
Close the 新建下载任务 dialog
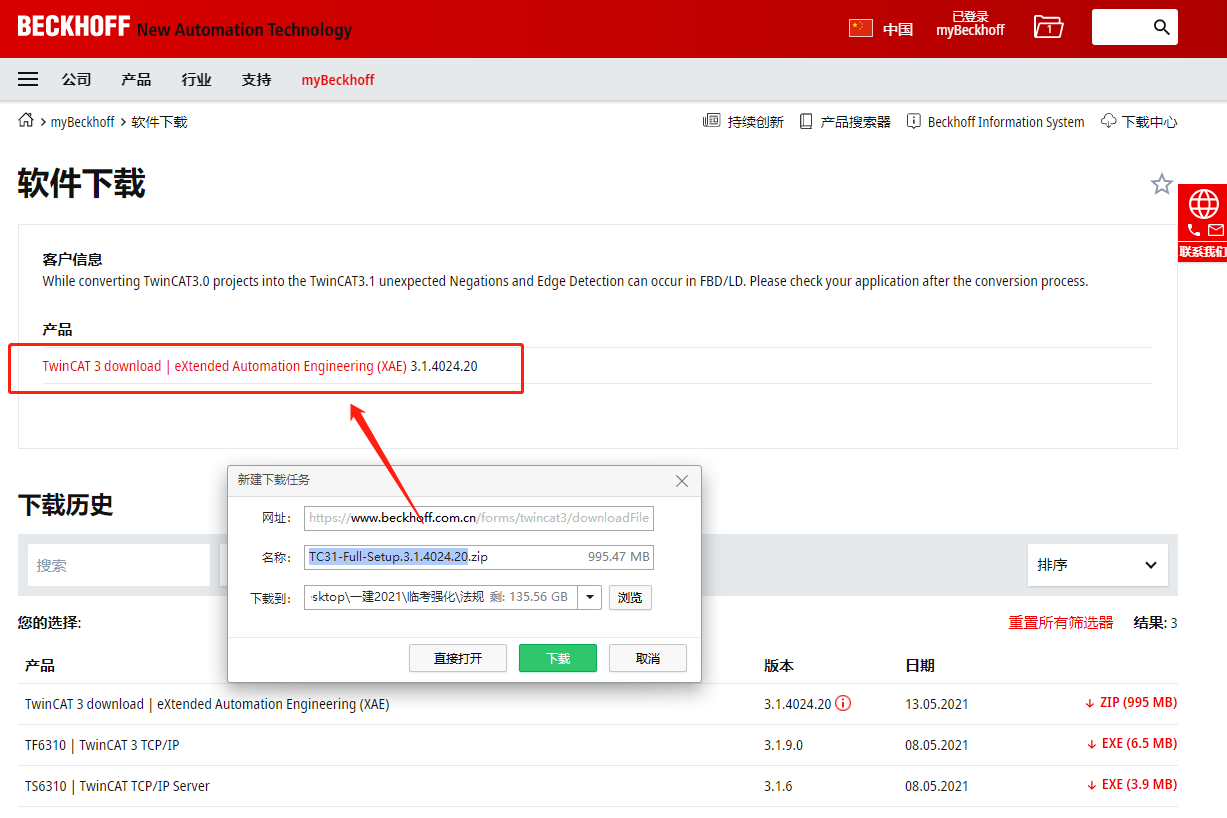point(682,481)
